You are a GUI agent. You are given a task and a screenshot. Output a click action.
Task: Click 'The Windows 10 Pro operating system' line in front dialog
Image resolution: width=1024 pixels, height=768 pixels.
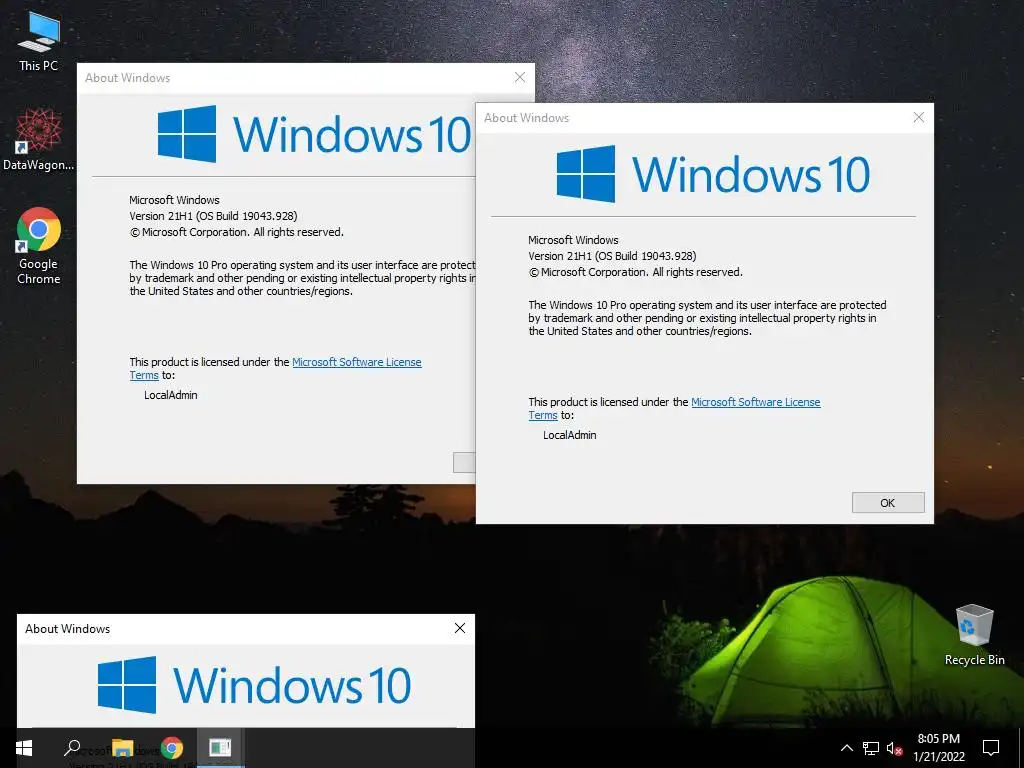click(x=707, y=305)
